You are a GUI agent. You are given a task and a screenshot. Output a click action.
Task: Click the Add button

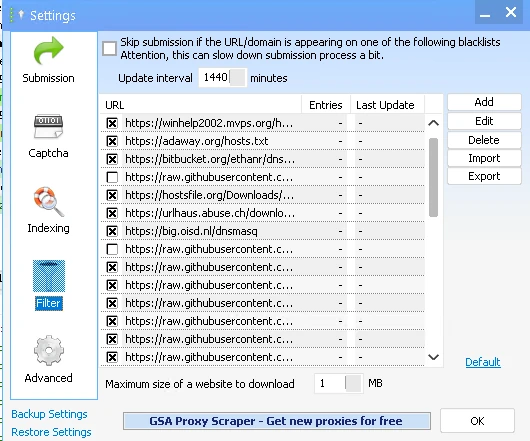coord(484,102)
